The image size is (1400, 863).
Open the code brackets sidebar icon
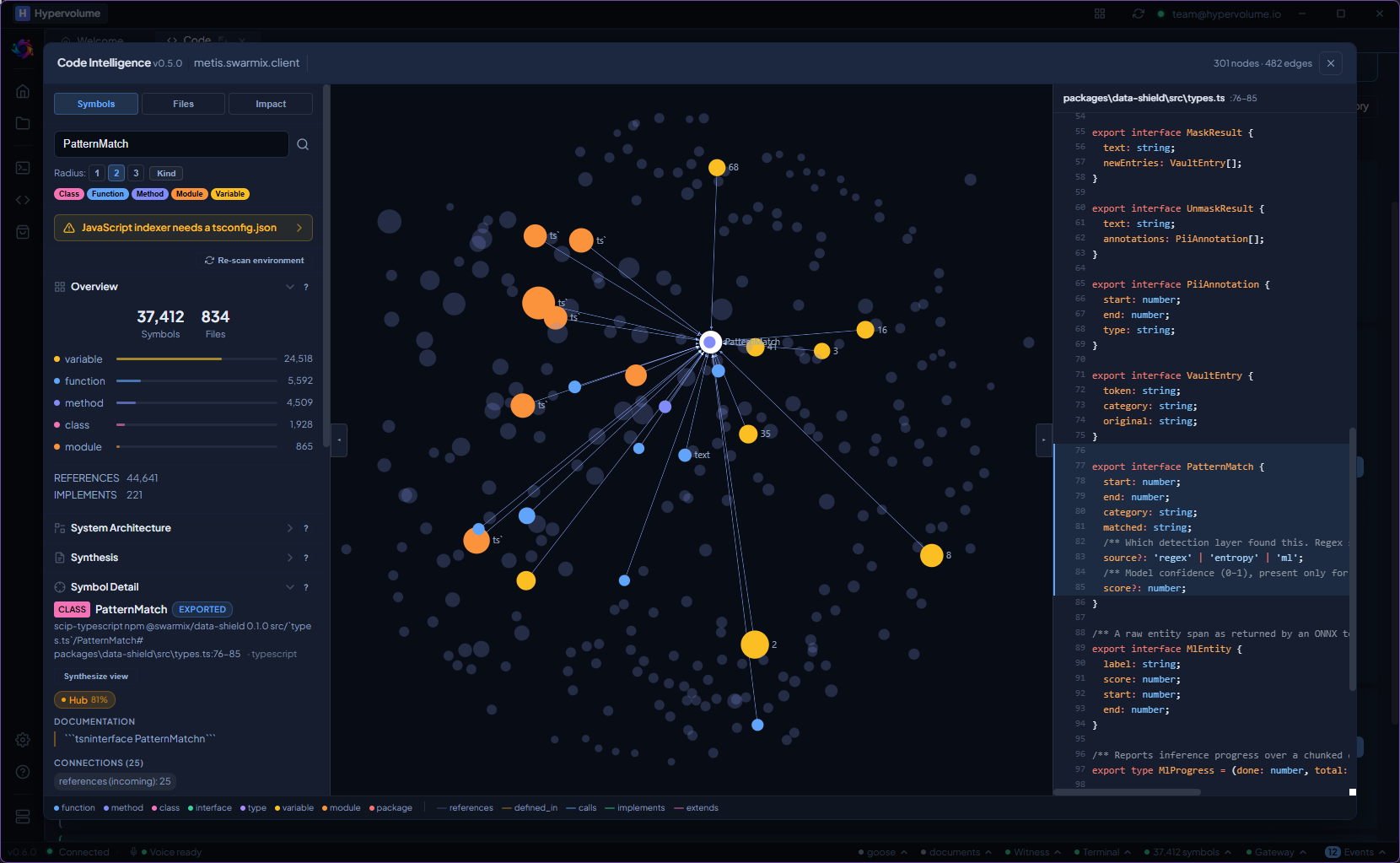(23, 200)
